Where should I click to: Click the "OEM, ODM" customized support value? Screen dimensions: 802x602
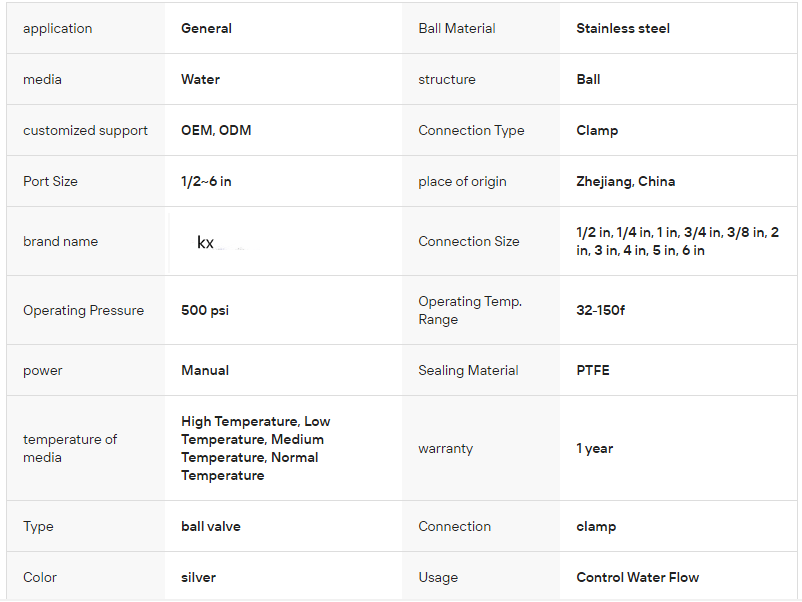[216, 131]
